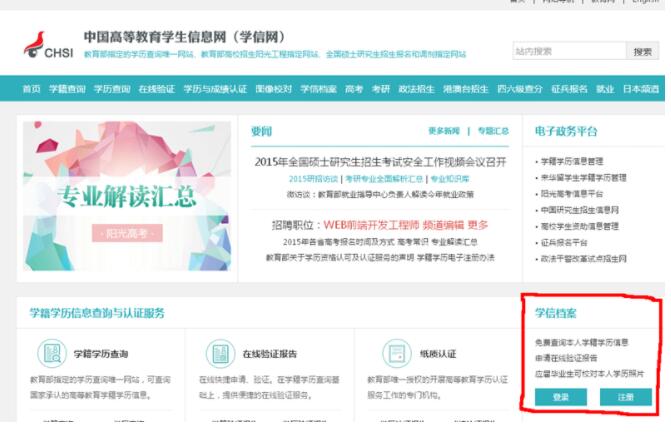This screenshot has width=671, height=434.
Task: Click 更多 beside job listings
Action: [478, 225]
